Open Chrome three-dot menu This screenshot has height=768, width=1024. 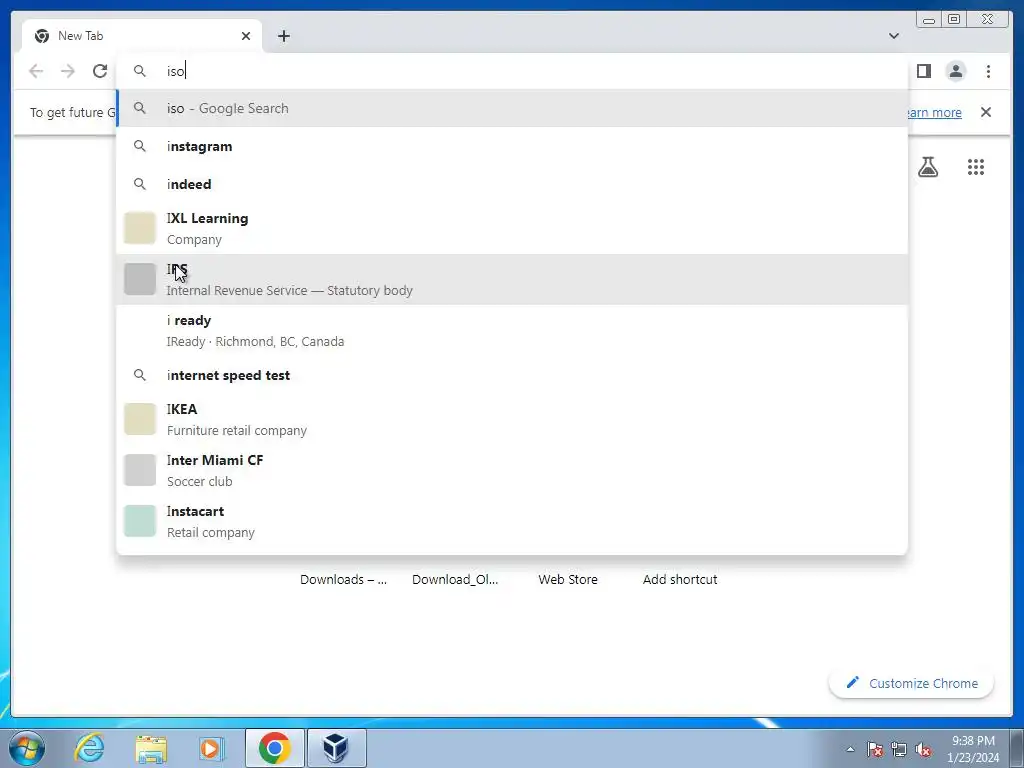click(988, 71)
